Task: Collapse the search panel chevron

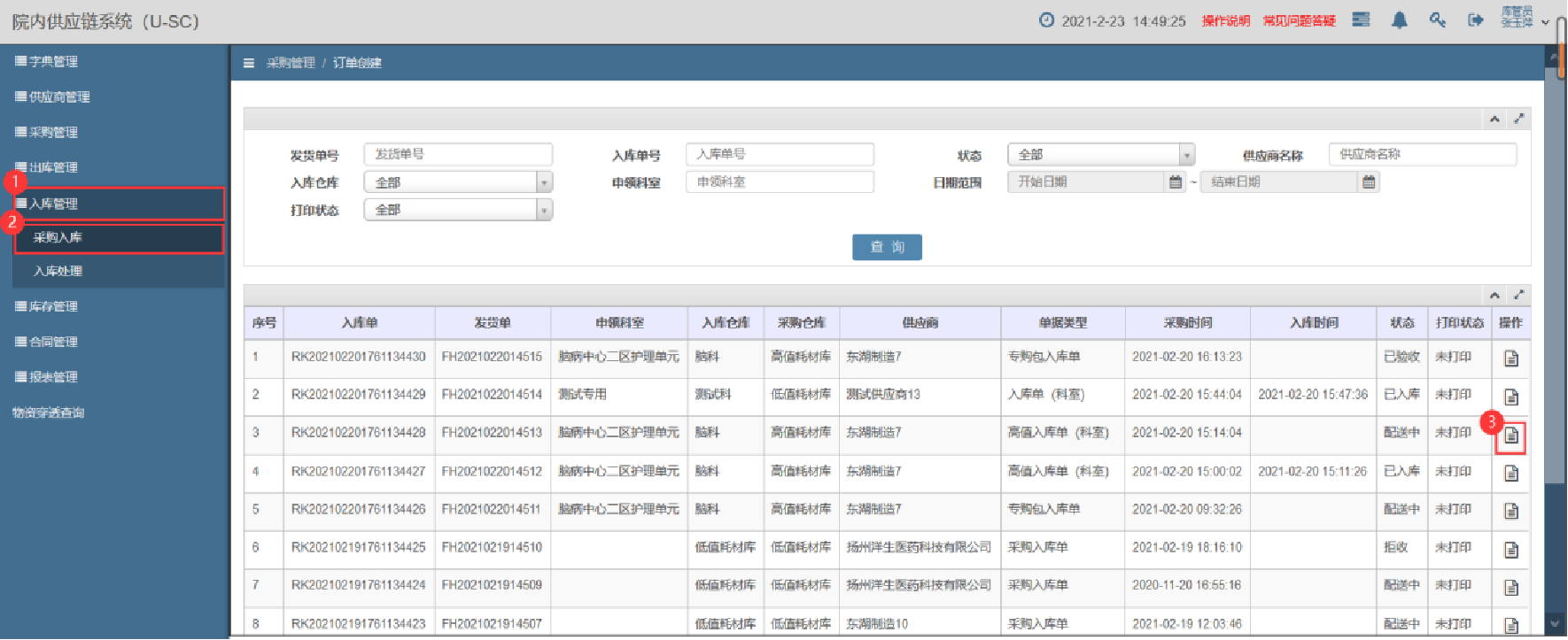Action: point(1494,119)
